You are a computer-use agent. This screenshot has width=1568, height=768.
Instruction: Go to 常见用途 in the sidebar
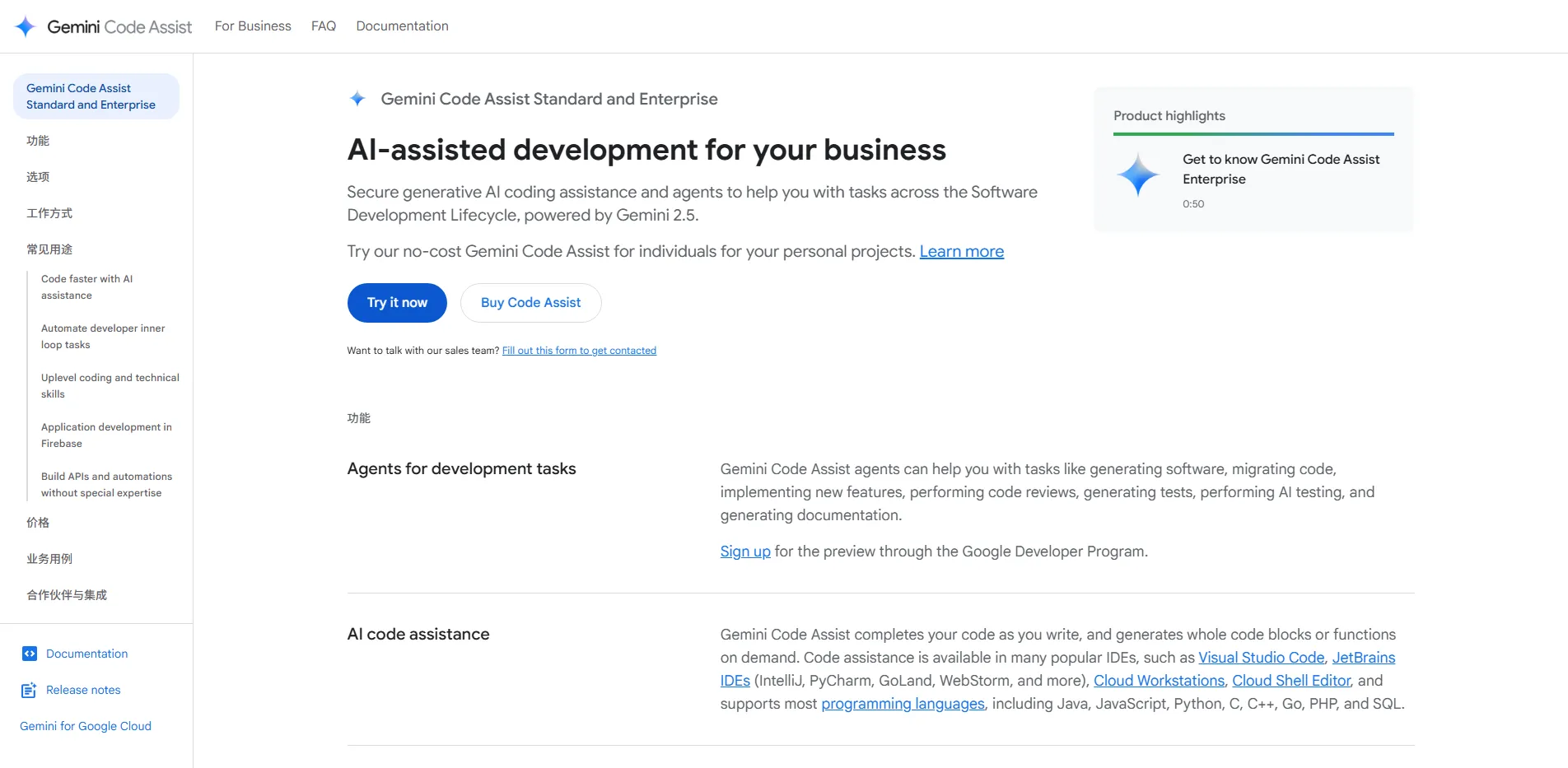coord(49,249)
